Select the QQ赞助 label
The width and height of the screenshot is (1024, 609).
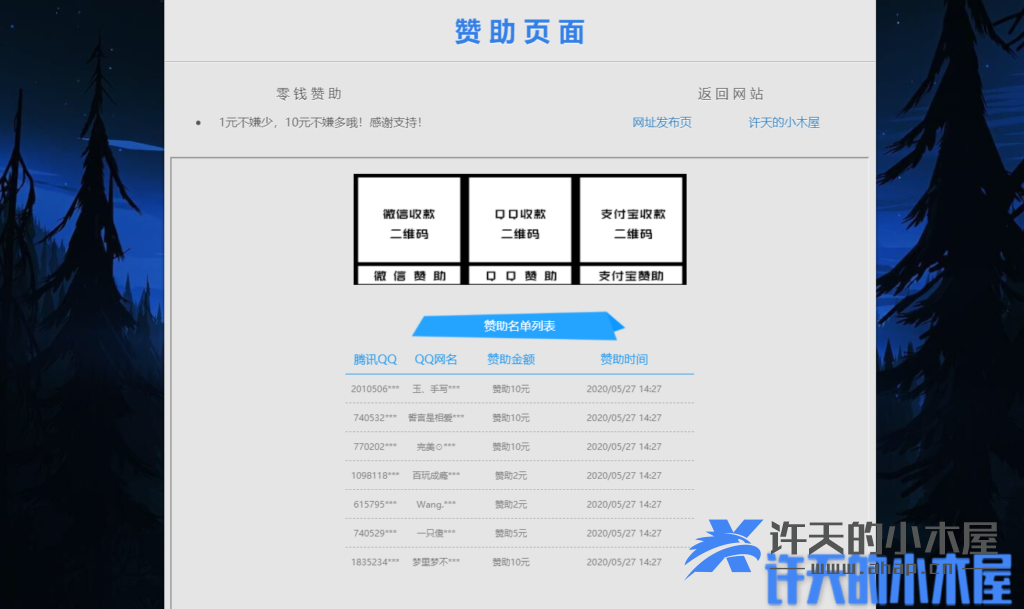520,275
